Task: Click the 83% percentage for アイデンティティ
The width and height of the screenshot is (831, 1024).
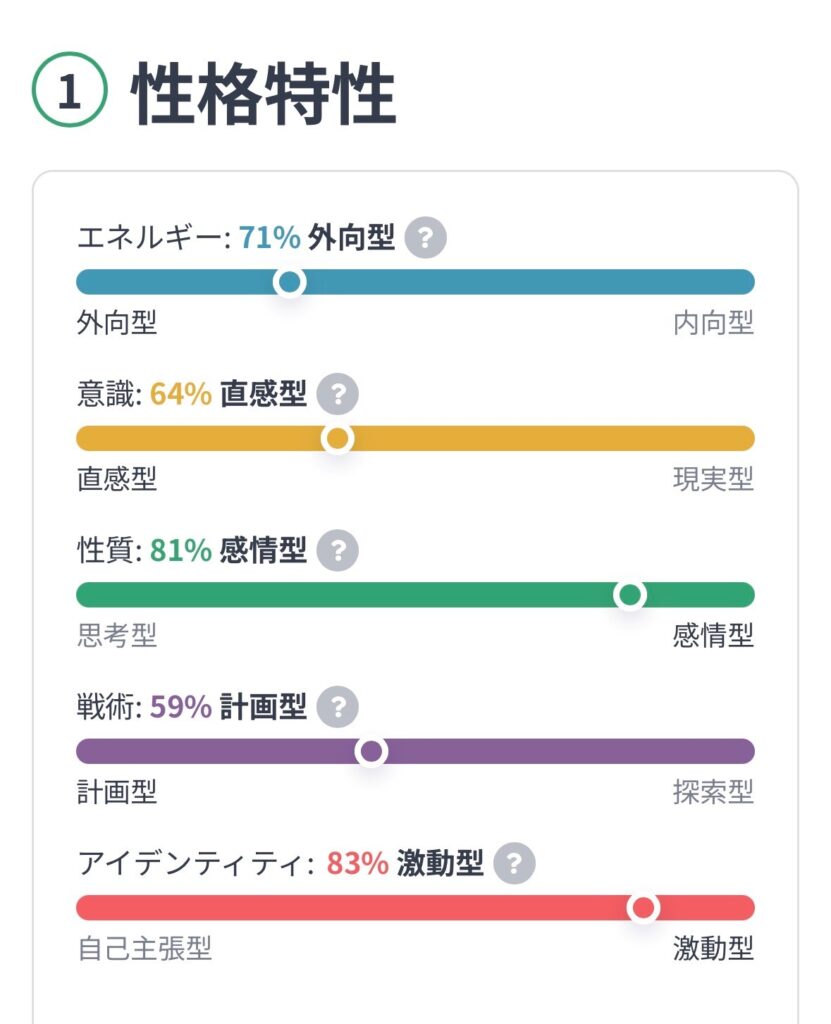Action: [x=357, y=864]
